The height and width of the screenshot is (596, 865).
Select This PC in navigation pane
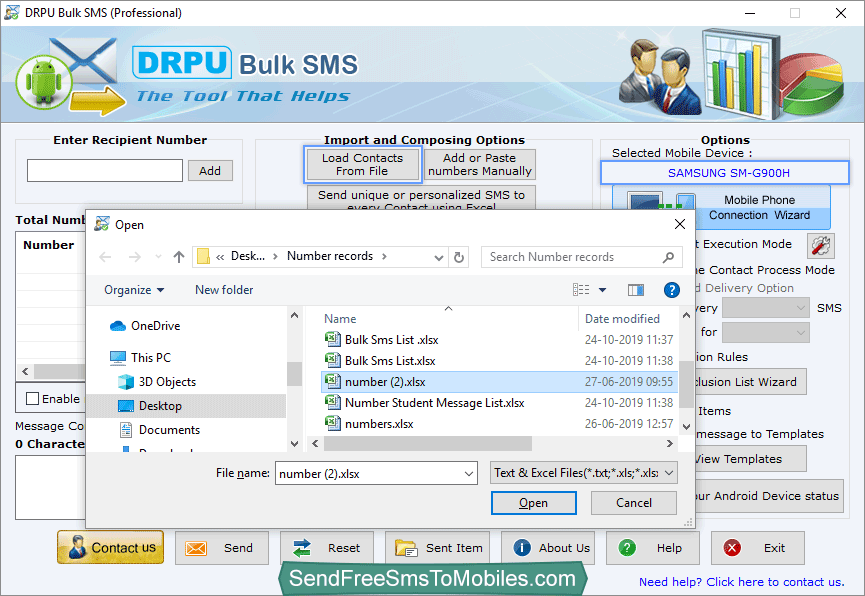click(x=141, y=358)
